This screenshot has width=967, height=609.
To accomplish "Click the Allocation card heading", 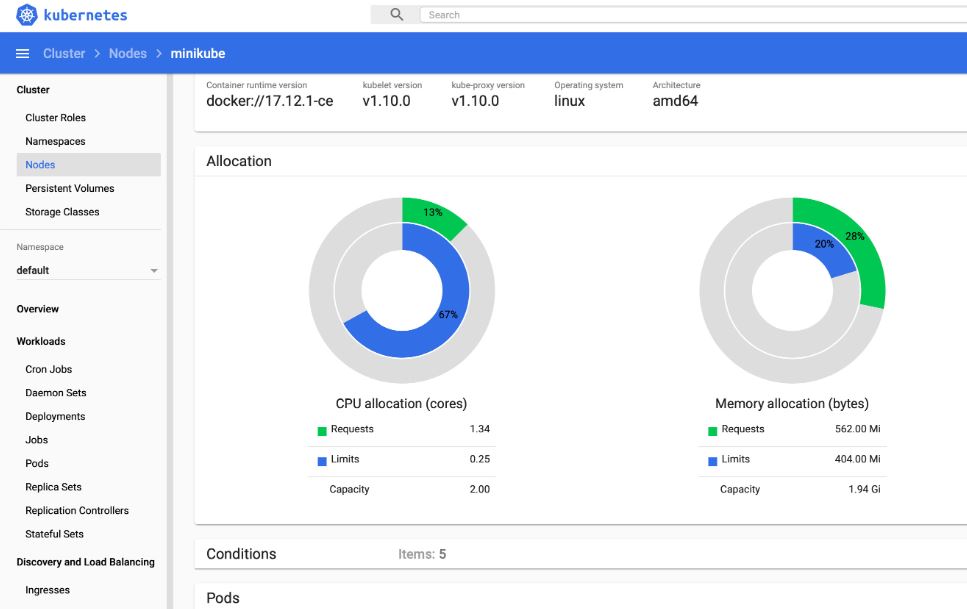I will click(x=239, y=161).
